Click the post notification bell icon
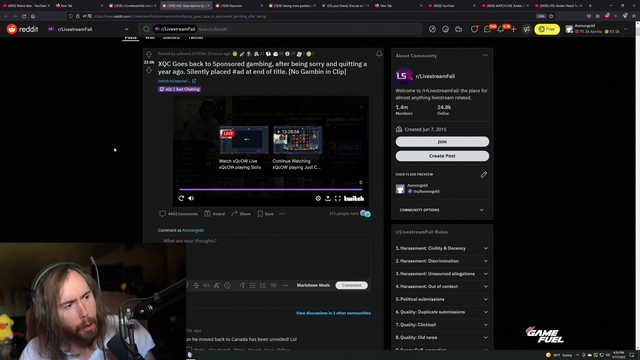This screenshot has height=360, width=640. point(379,53)
